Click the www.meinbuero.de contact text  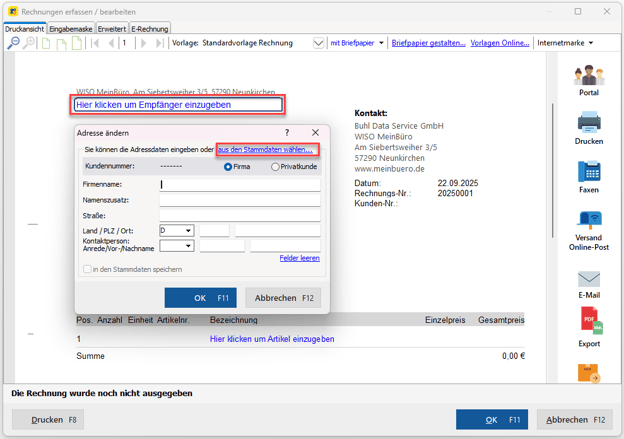[x=389, y=169]
